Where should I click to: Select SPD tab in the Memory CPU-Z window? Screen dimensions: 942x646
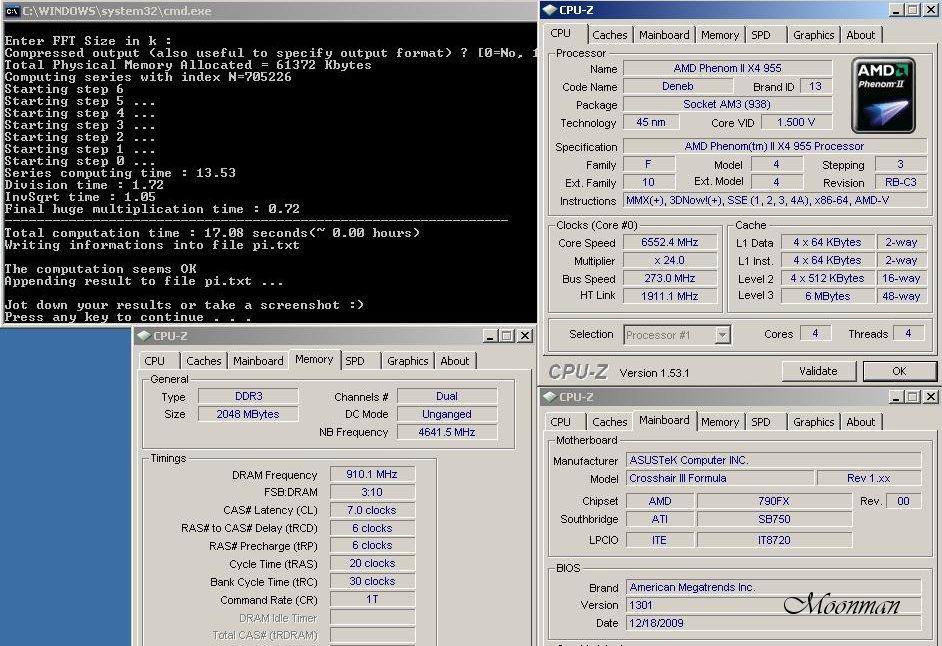(x=355, y=361)
